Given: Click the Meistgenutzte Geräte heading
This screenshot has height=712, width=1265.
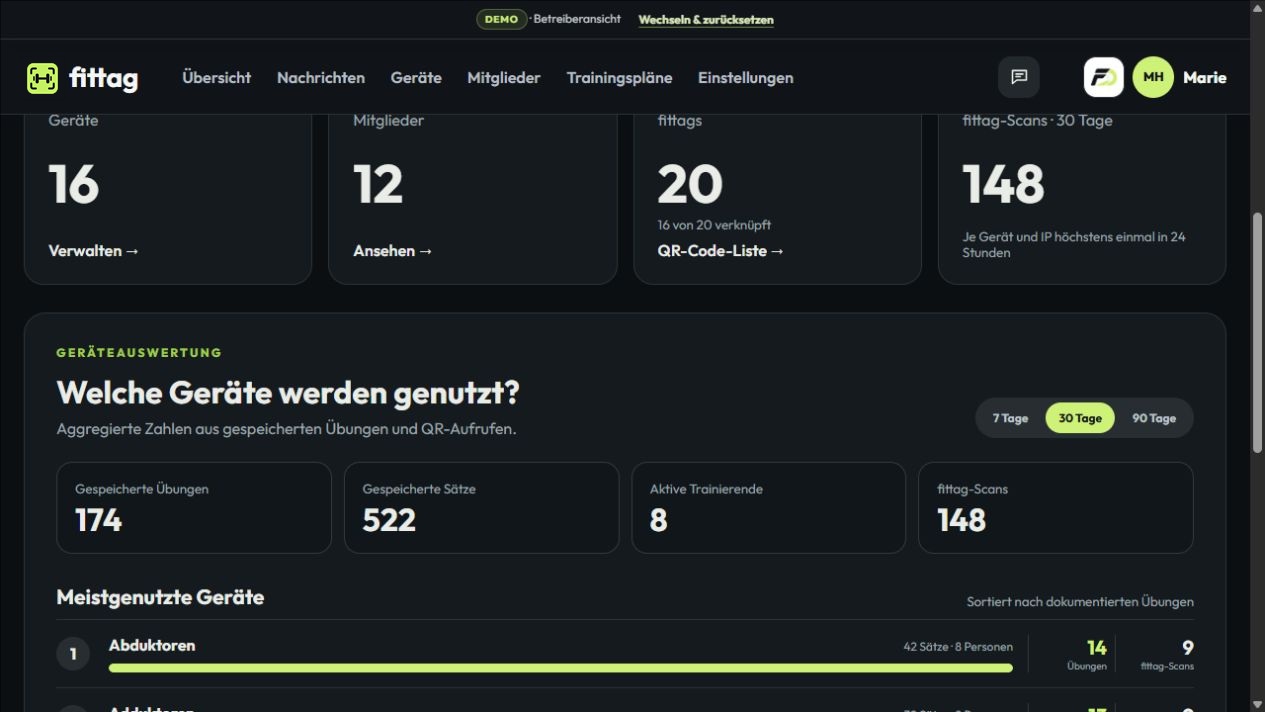Looking at the screenshot, I should 160,598.
